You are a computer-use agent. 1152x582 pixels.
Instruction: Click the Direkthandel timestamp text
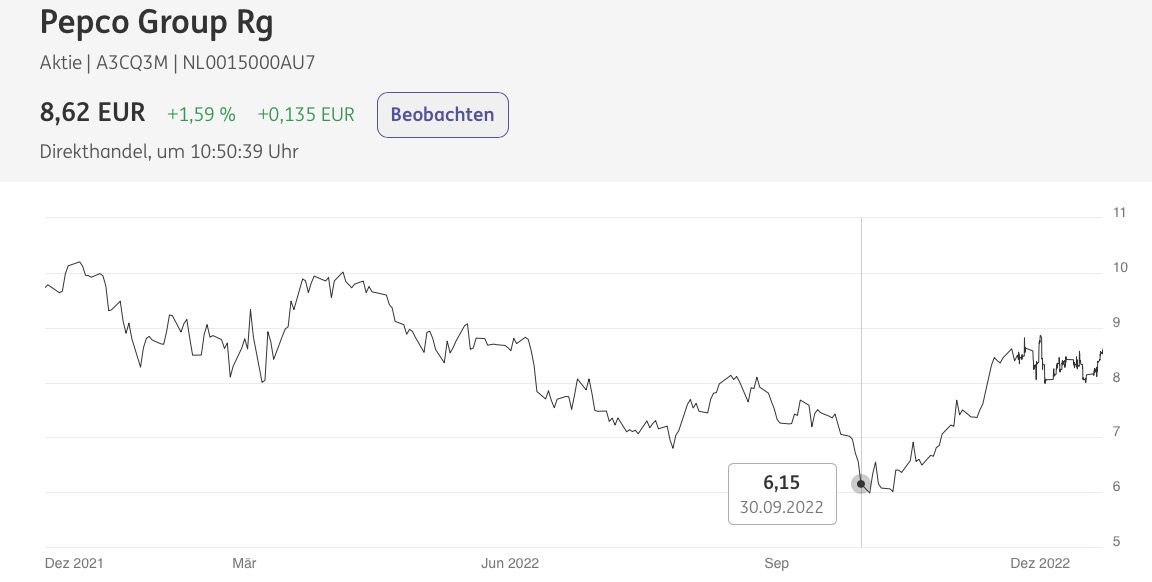point(169,151)
